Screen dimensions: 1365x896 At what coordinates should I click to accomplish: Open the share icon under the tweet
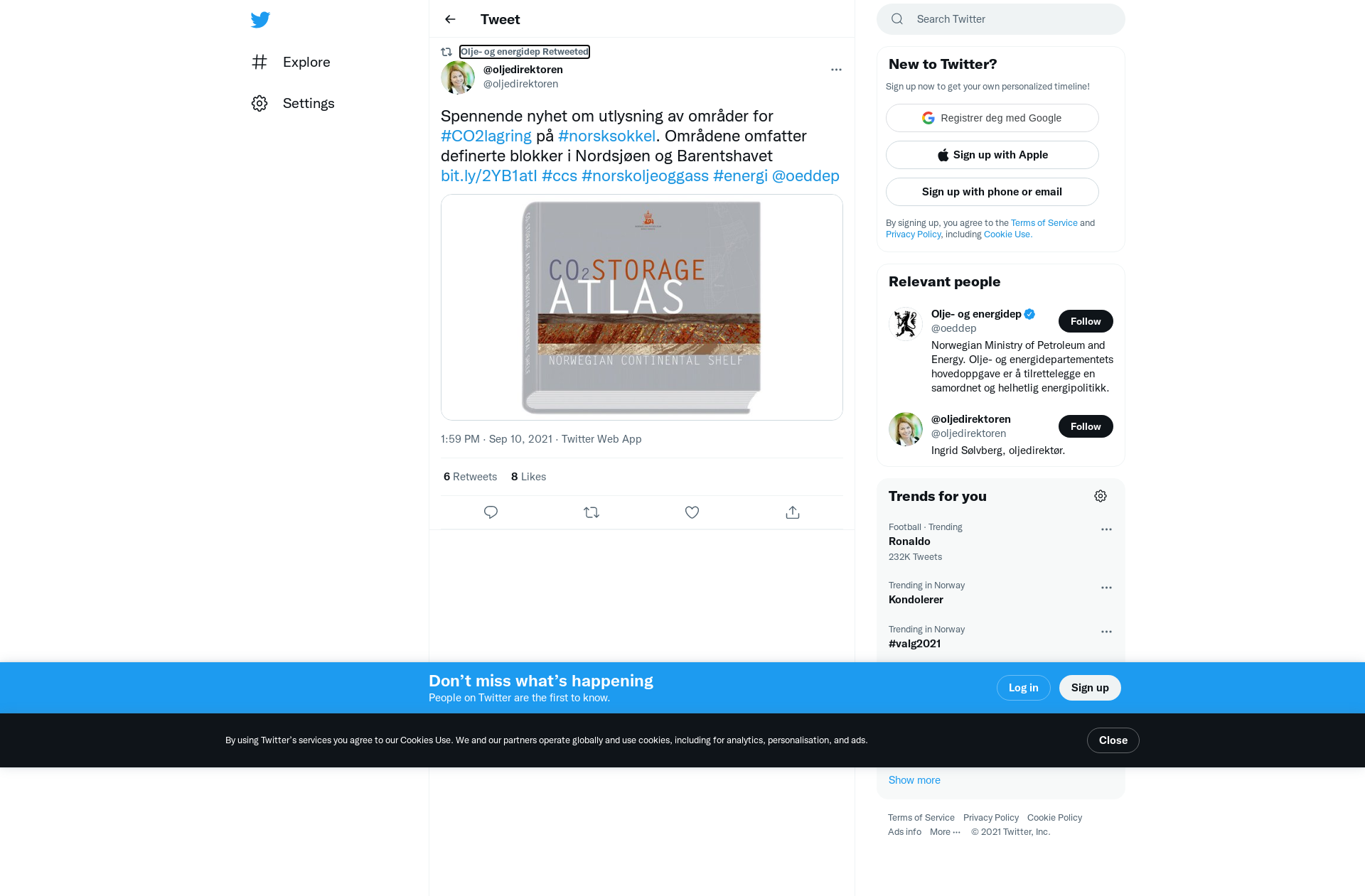coord(793,512)
